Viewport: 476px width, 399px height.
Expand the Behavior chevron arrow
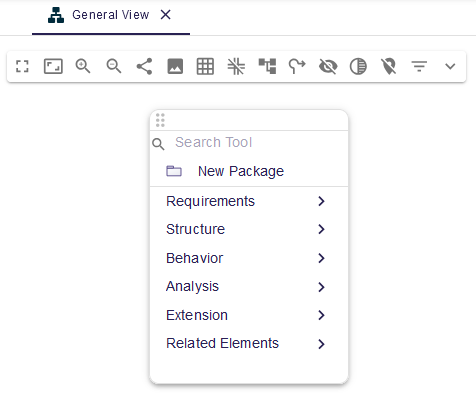pos(321,258)
